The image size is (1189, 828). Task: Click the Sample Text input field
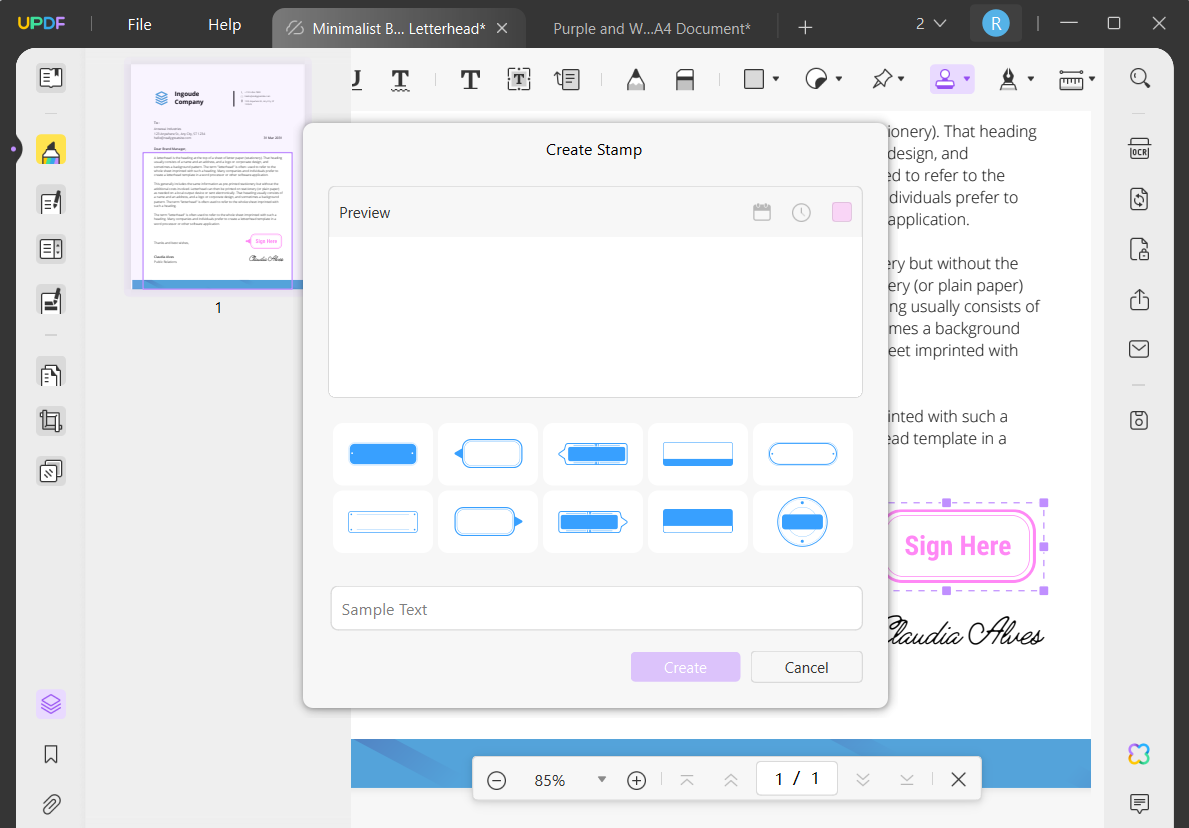[x=596, y=608]
